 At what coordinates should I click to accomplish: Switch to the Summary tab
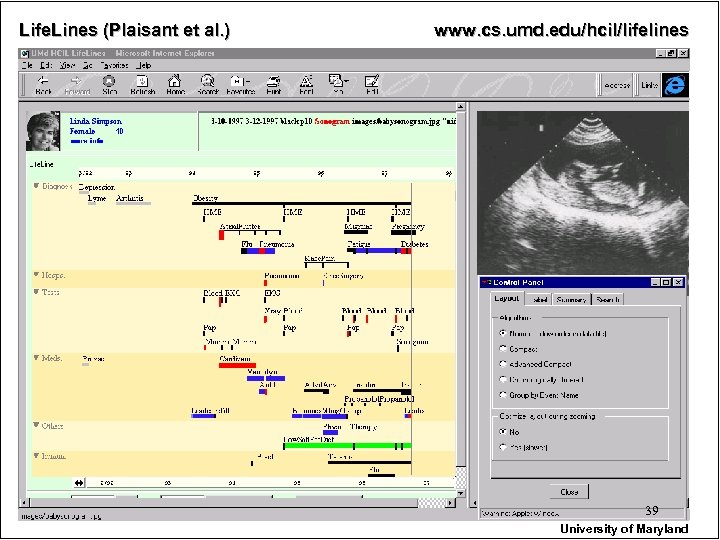(x=571, y=299)
